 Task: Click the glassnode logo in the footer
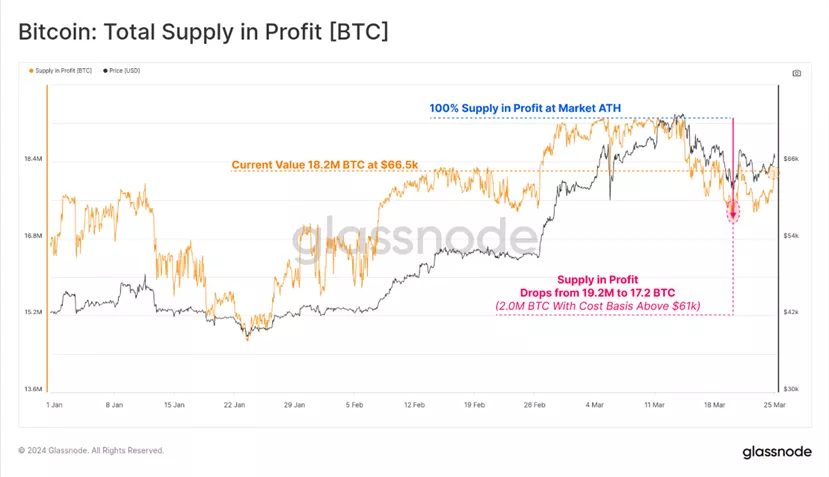pyautogui.click(x=777, y=452)
